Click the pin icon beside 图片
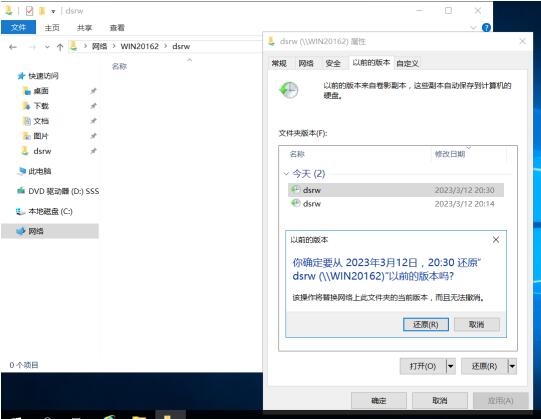541x419 pixels. coord(93,136)
